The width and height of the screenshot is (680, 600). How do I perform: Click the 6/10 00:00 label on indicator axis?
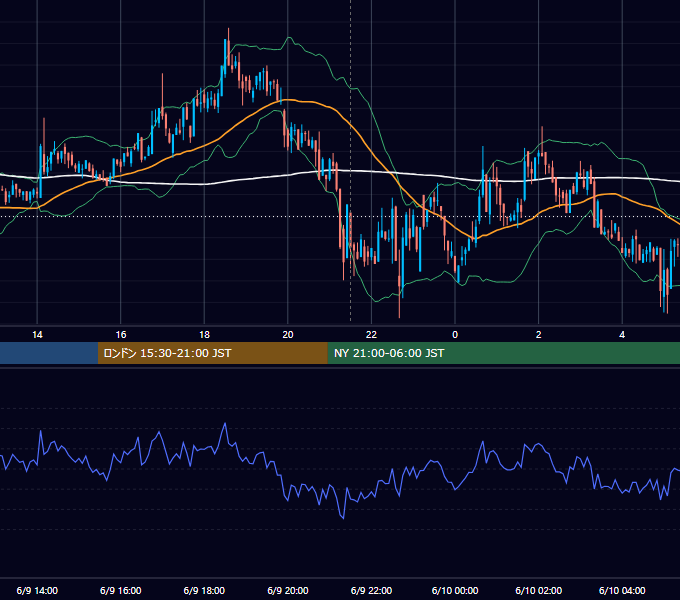point(455,590)
